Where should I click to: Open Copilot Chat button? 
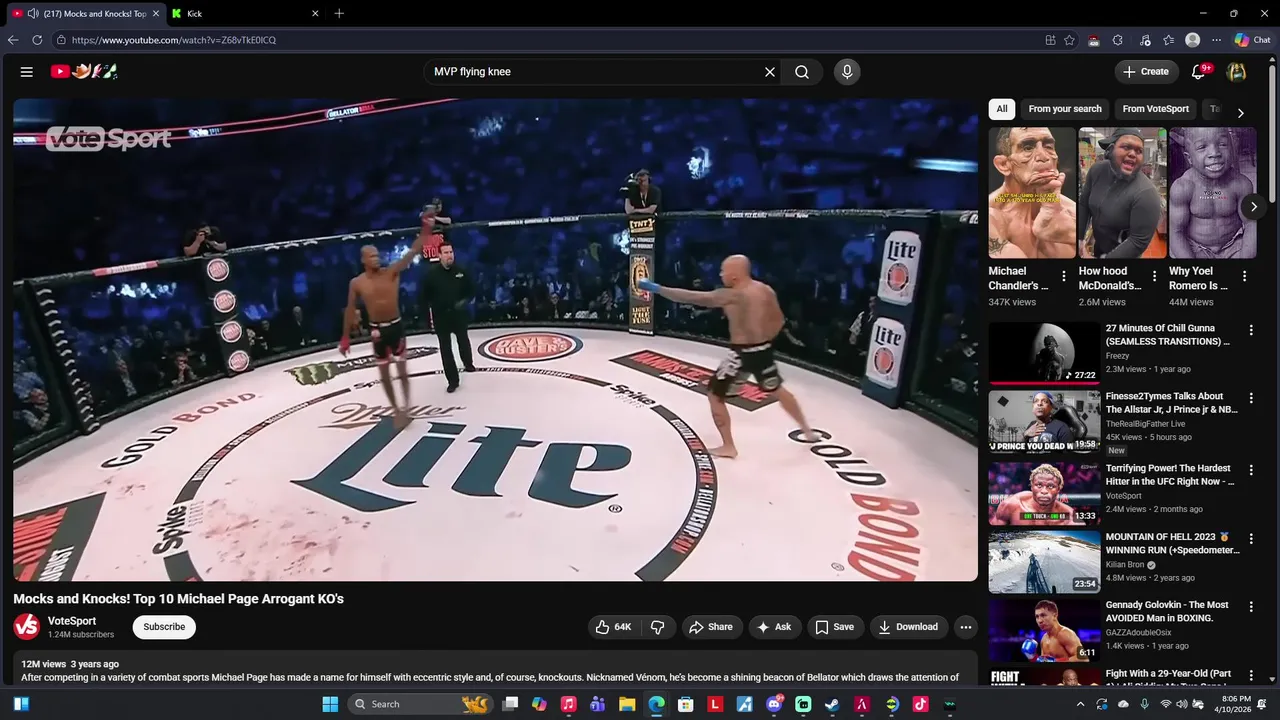click(x=1252, y=40)
